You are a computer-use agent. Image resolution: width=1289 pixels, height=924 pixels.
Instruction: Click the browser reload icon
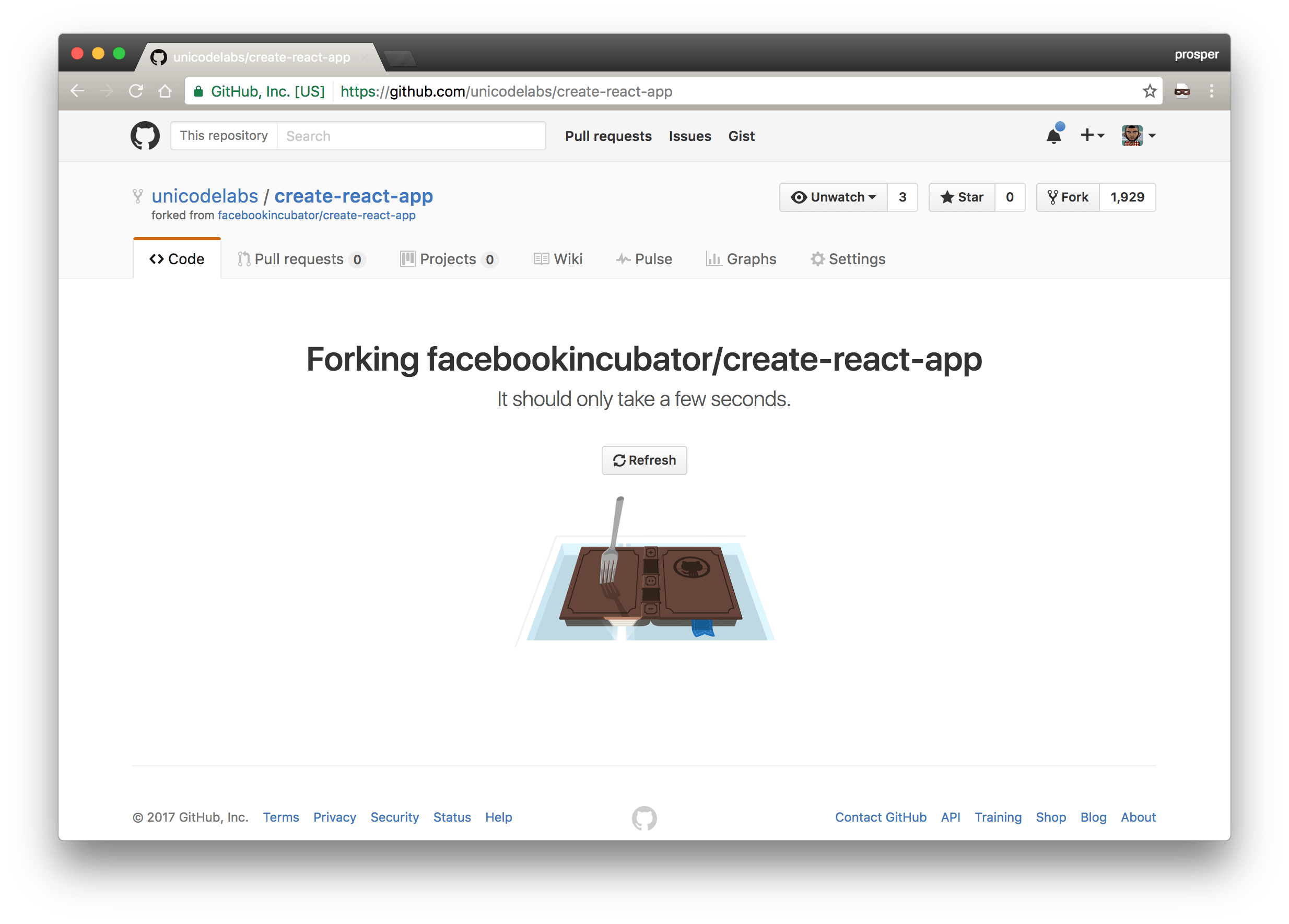(x=136, y=91)
